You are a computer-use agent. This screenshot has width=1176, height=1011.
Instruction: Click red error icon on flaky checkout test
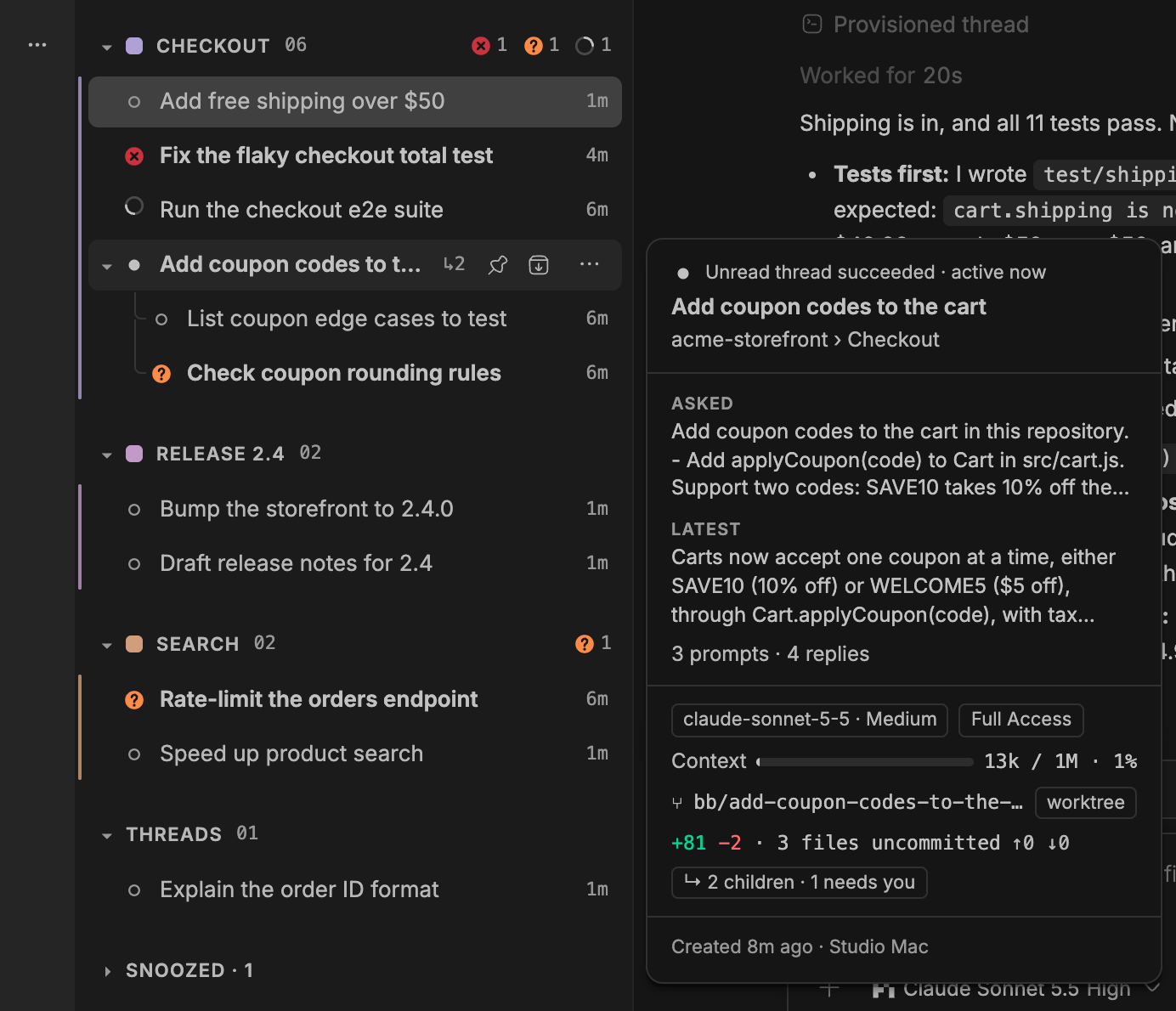click(x=134, y=156)
